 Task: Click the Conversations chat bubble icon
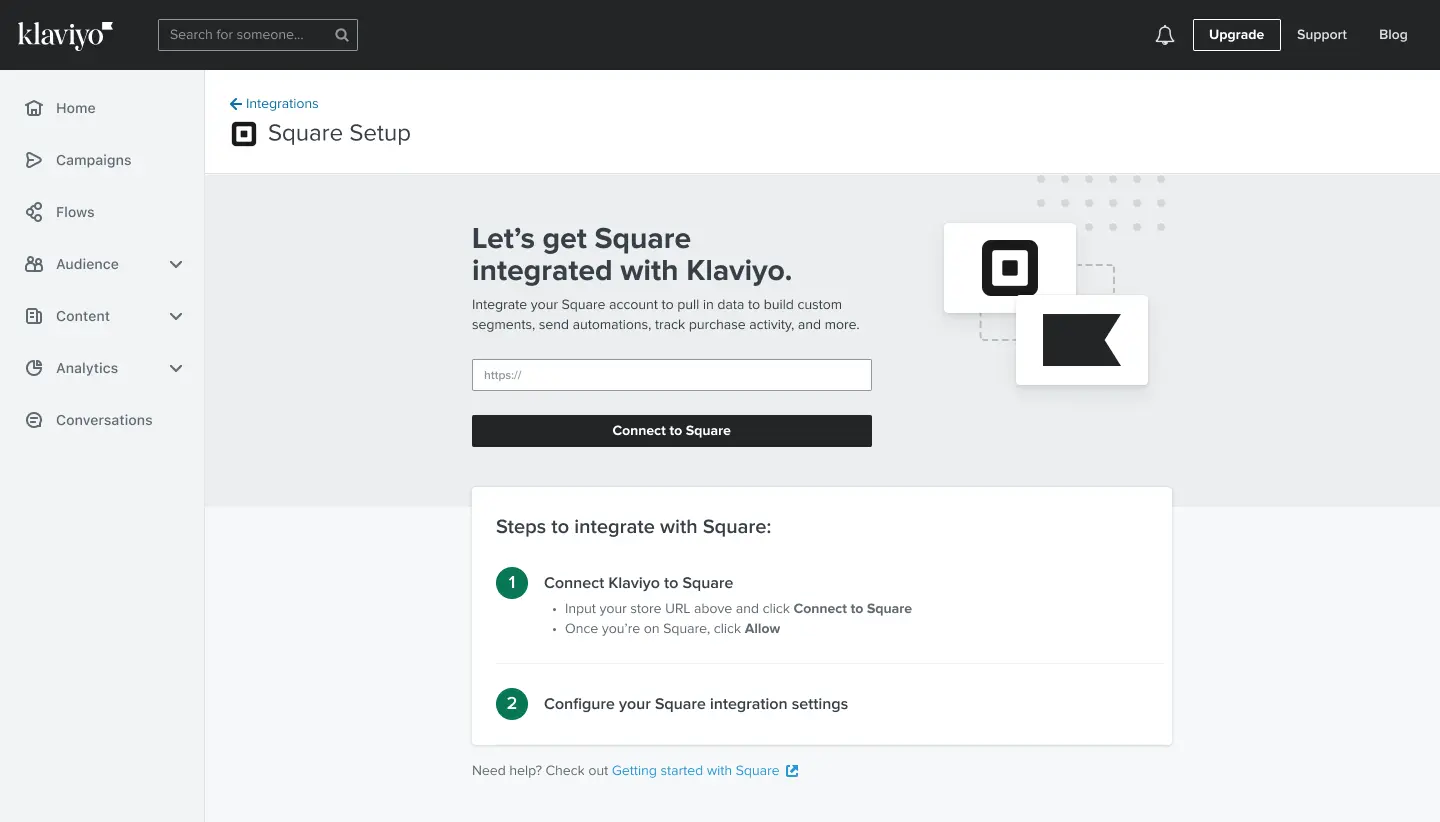(x=34, y=420)
